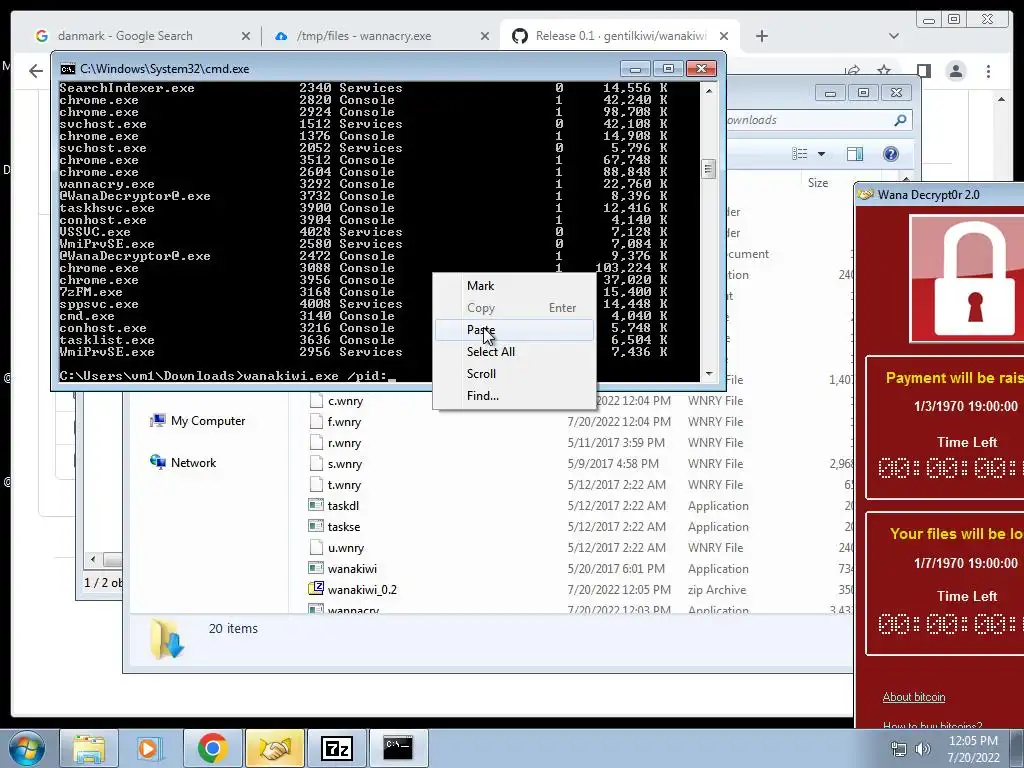Open Windows Explorer from the taskbar

point(89,748)
